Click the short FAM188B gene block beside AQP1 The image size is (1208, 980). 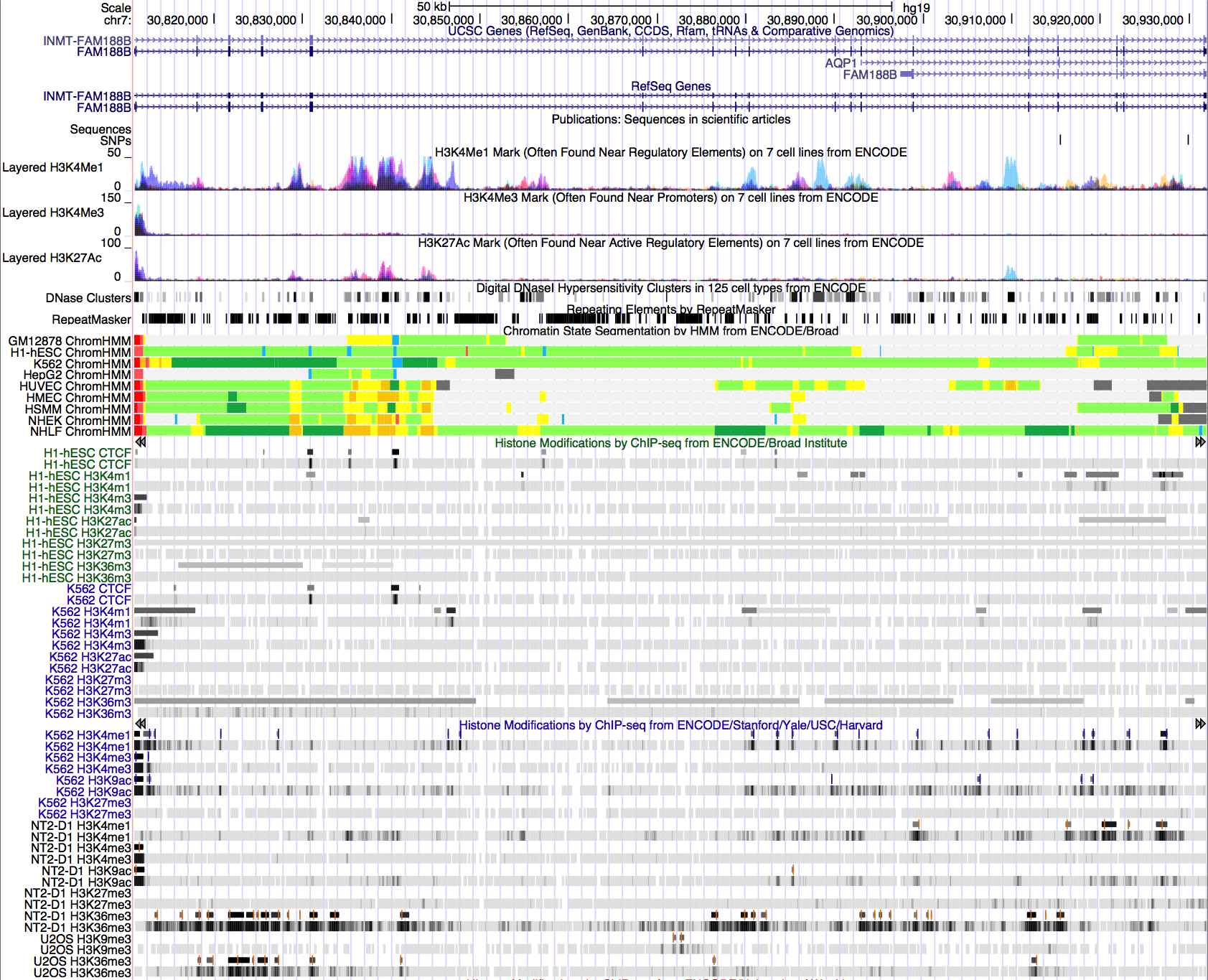point(907,74)
